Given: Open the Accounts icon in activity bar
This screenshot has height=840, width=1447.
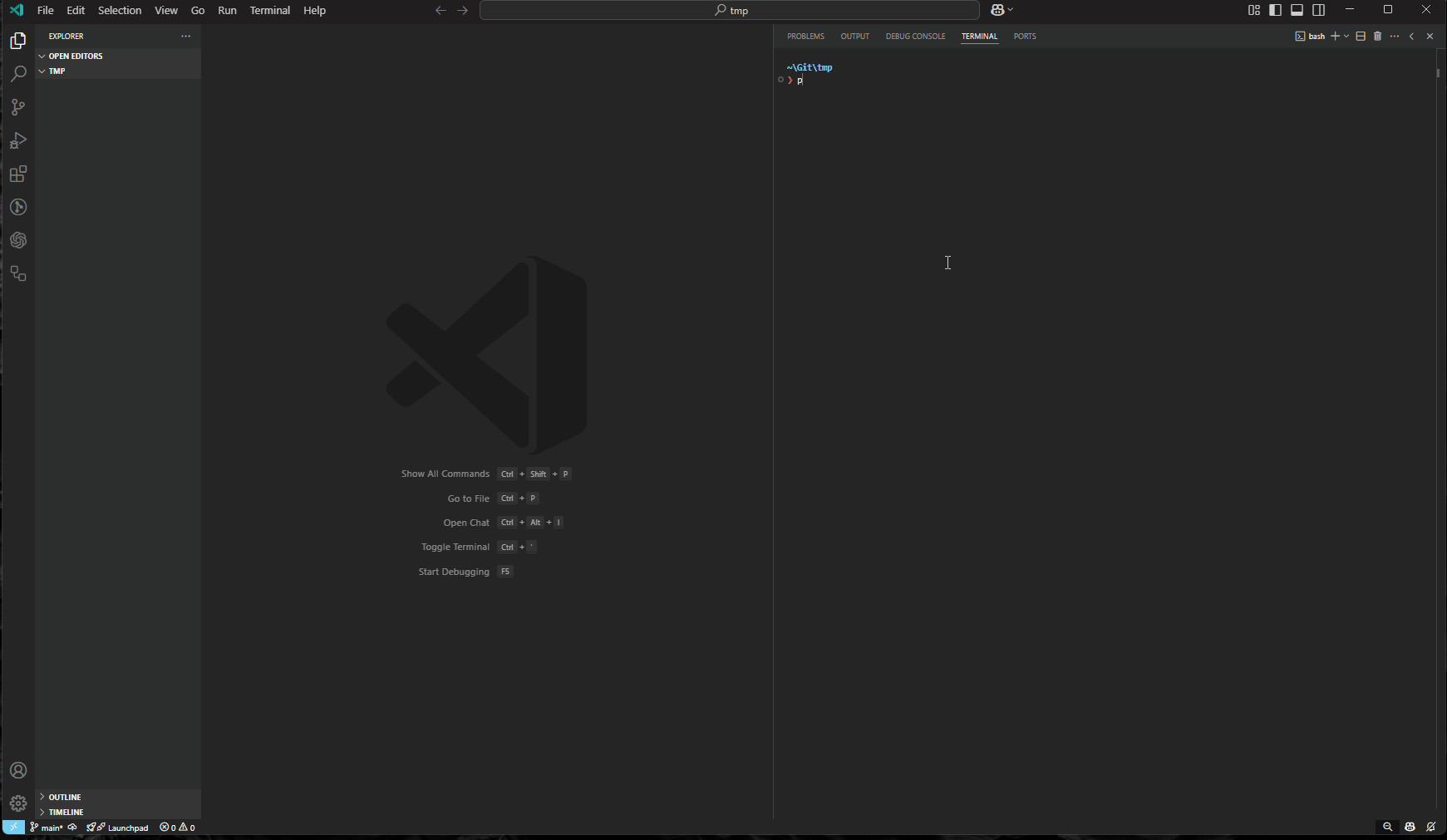Looking at the screenshot, I should [18, 770].
